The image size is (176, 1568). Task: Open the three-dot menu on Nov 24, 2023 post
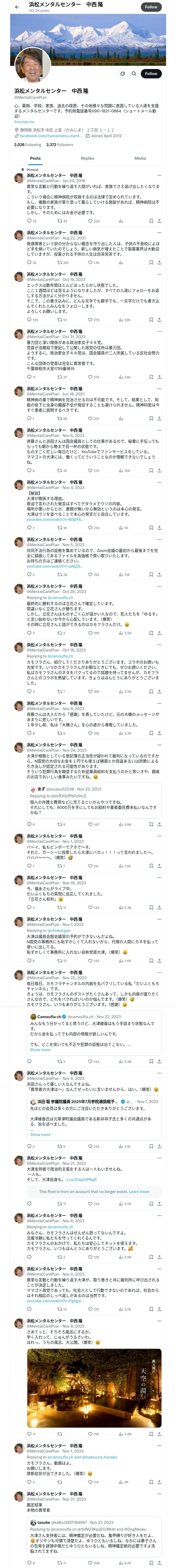(160, 745)
